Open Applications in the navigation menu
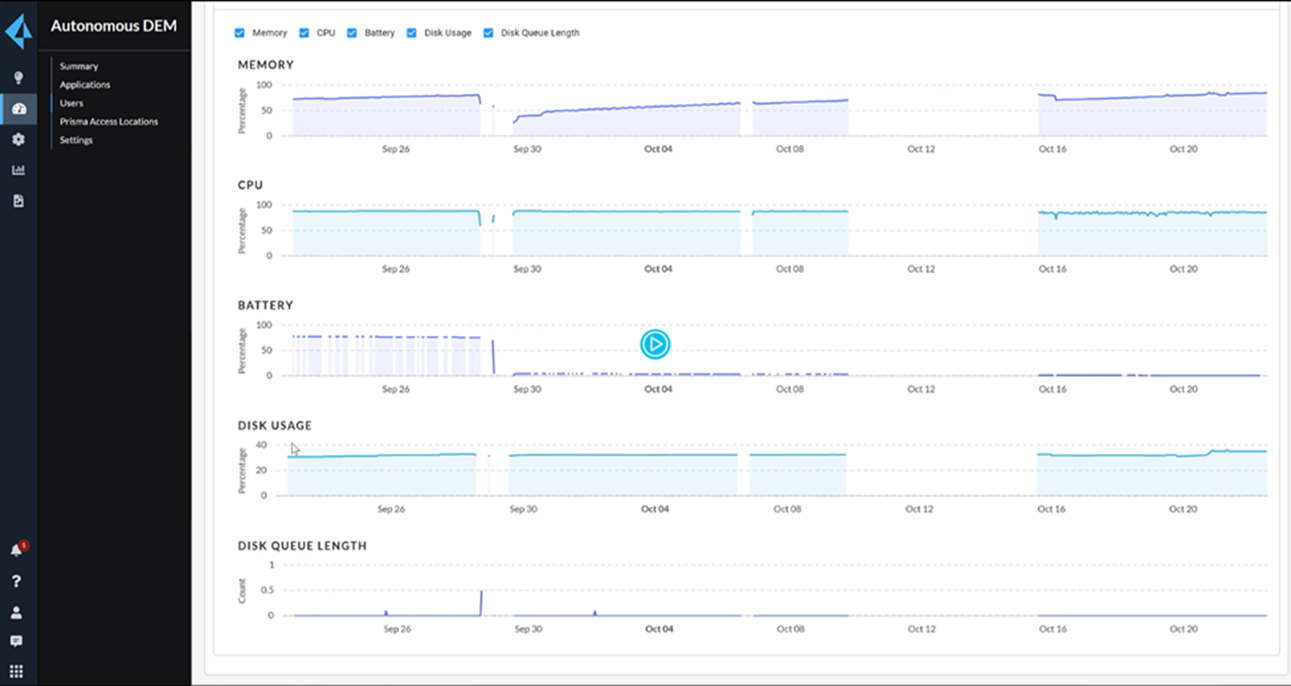The width and height of the screenshot is (1291, 686). click(x=85, y=85)
